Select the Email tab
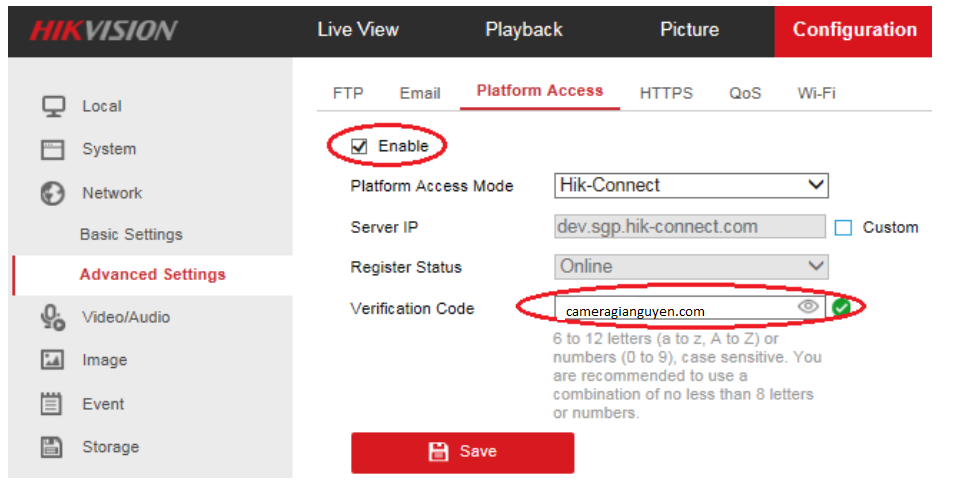The height and width of the screenshot is (485, 974). click(x=420, y=93)
